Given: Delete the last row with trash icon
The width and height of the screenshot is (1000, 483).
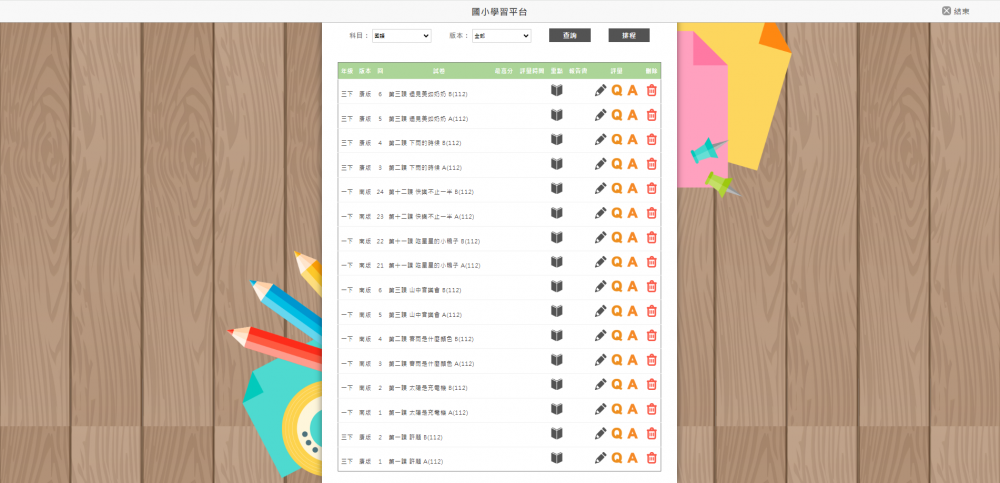Looking at the screenshot, I should click(652, 458).
